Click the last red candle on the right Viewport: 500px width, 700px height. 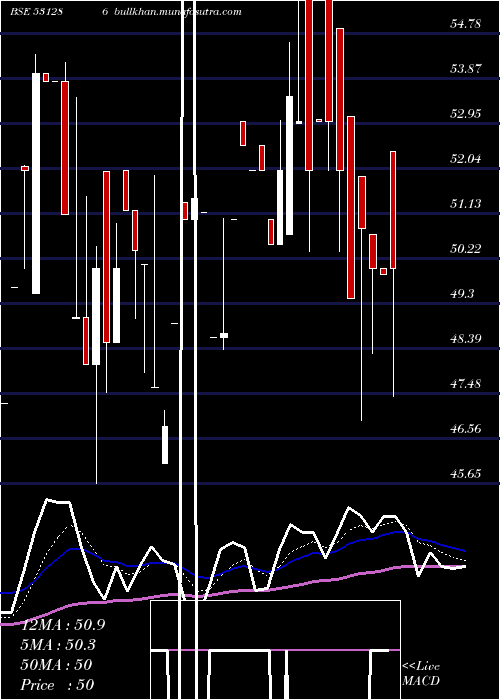click(393, 210)
